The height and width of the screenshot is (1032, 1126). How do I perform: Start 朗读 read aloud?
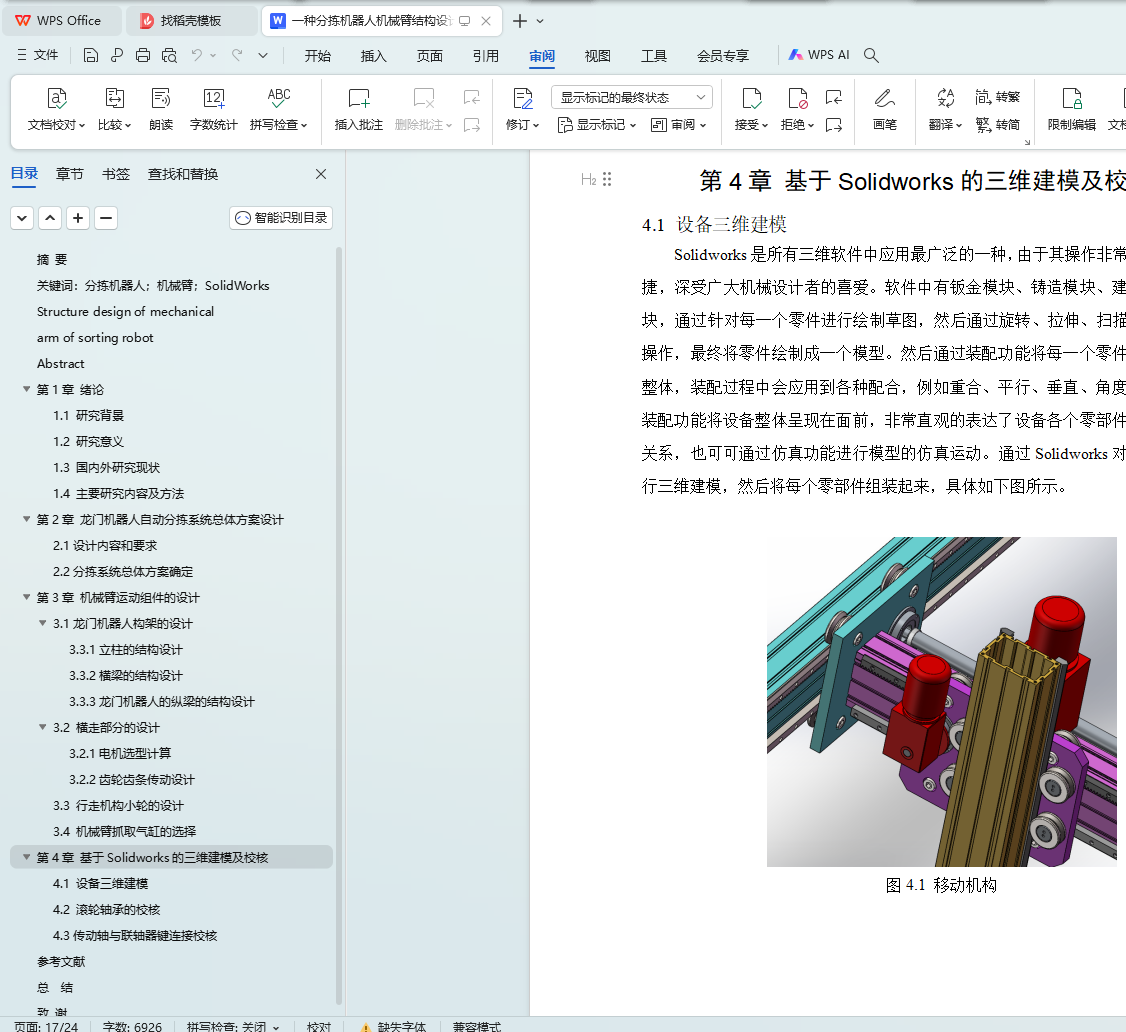[x=161, y=109]
